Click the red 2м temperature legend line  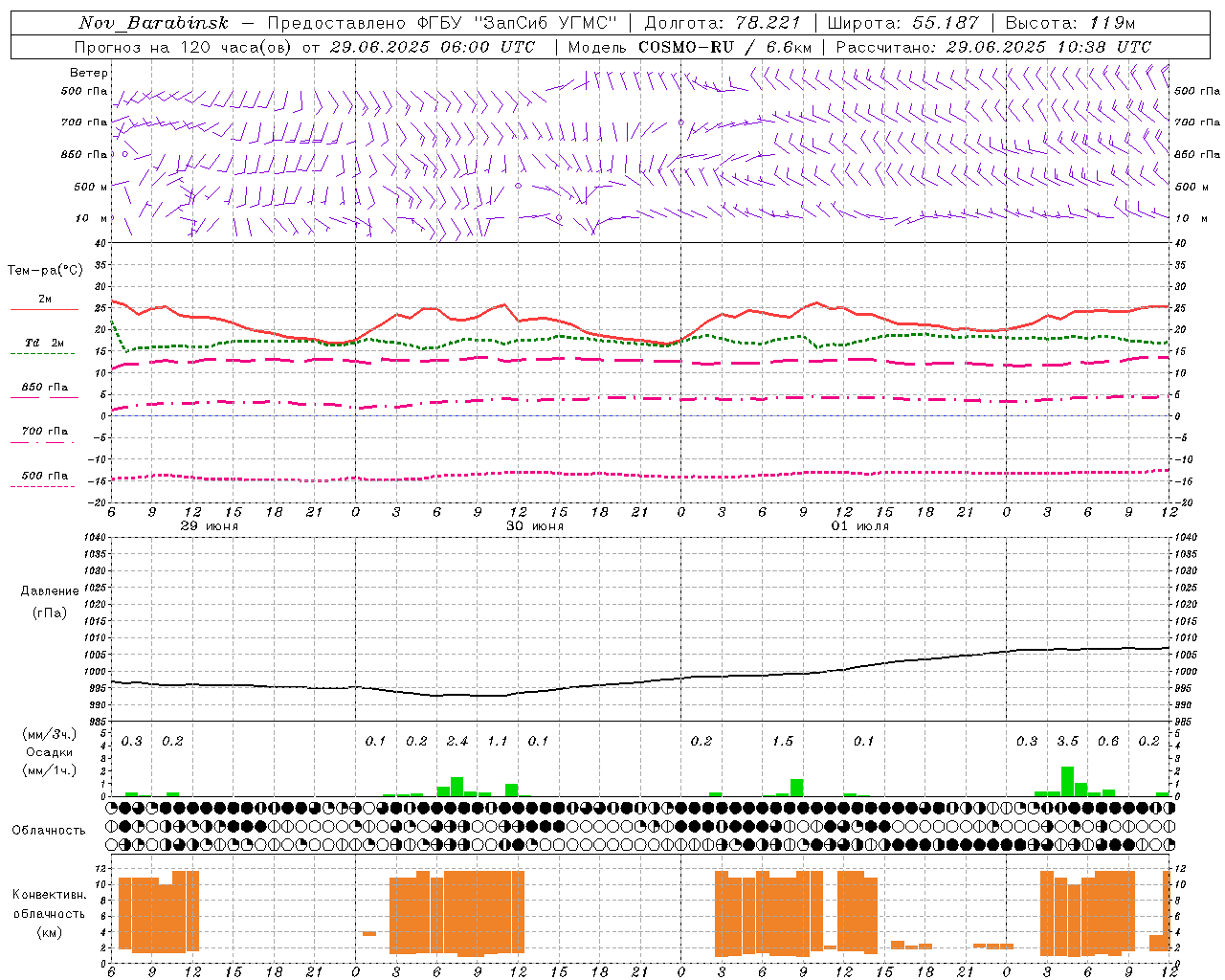44,309
